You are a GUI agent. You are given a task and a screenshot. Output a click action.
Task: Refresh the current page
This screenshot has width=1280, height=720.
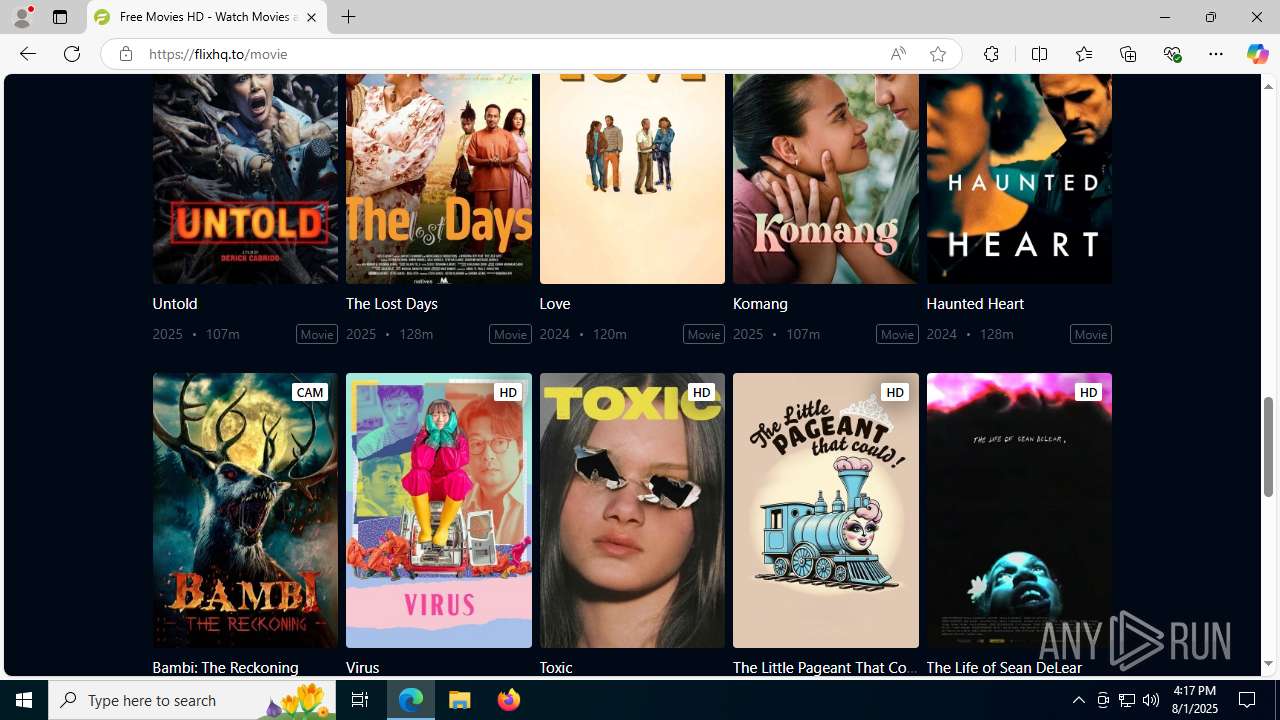click(72, 54)
